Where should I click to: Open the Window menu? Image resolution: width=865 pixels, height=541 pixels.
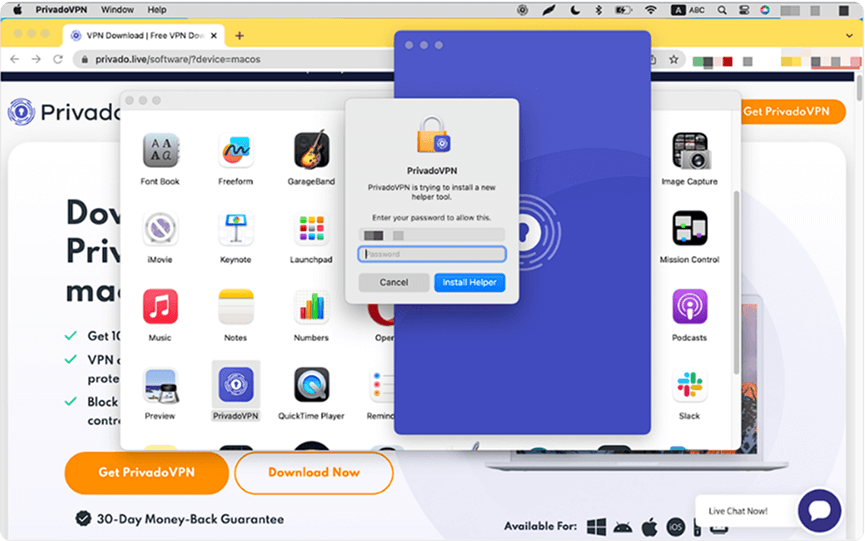click(117, 10)
